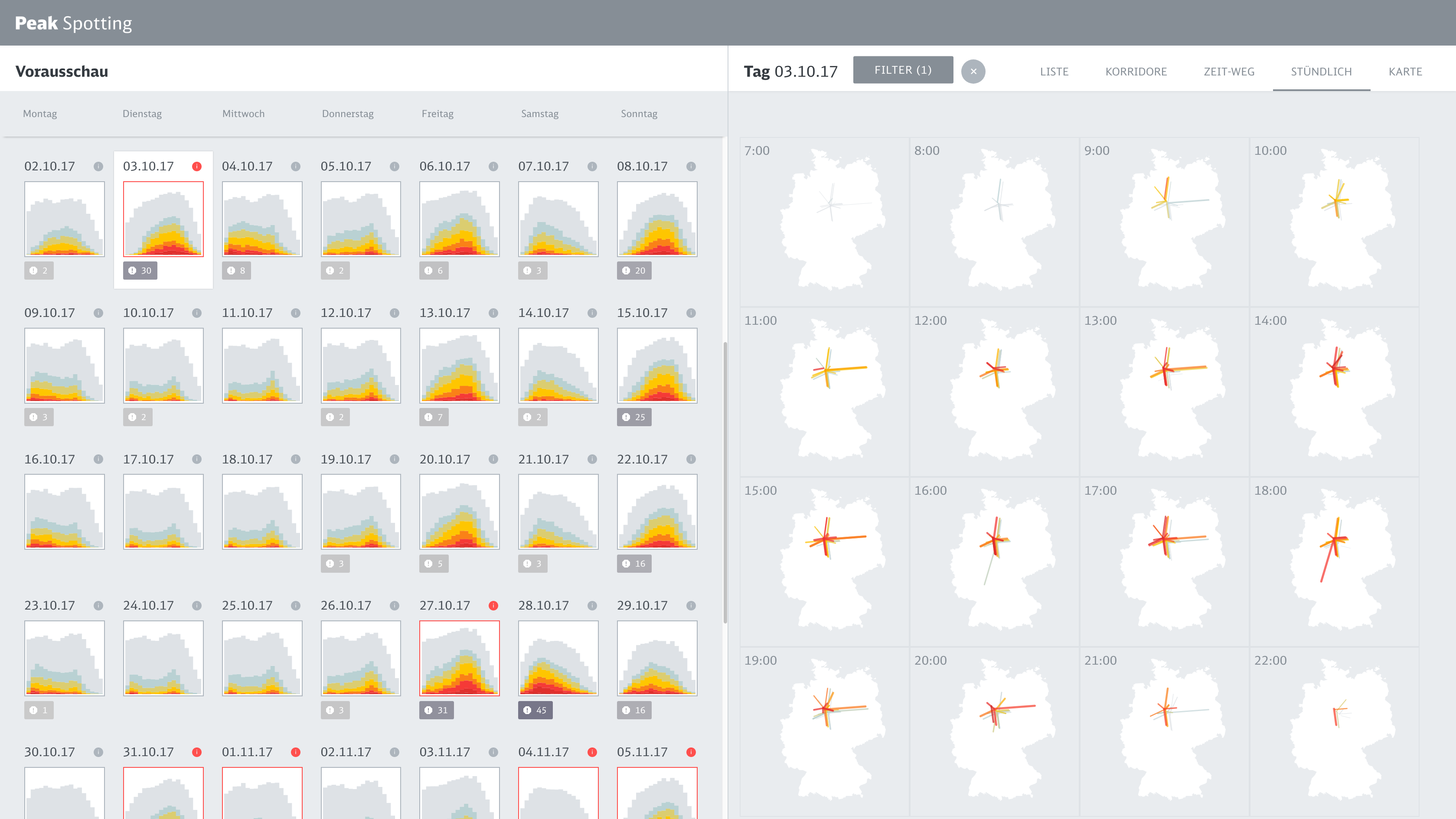Click the red info icon for 05.11.17

pyautogui.click(x=691, y=752)
